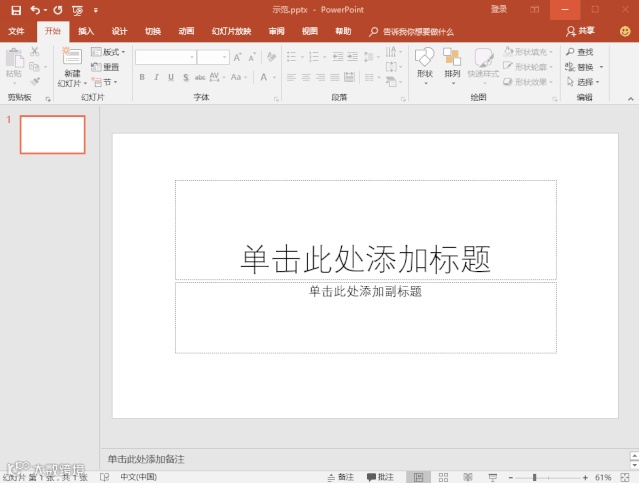This screenshot has height=483, width=639.
Task: Open the 文件 menu
Action: 16,31
